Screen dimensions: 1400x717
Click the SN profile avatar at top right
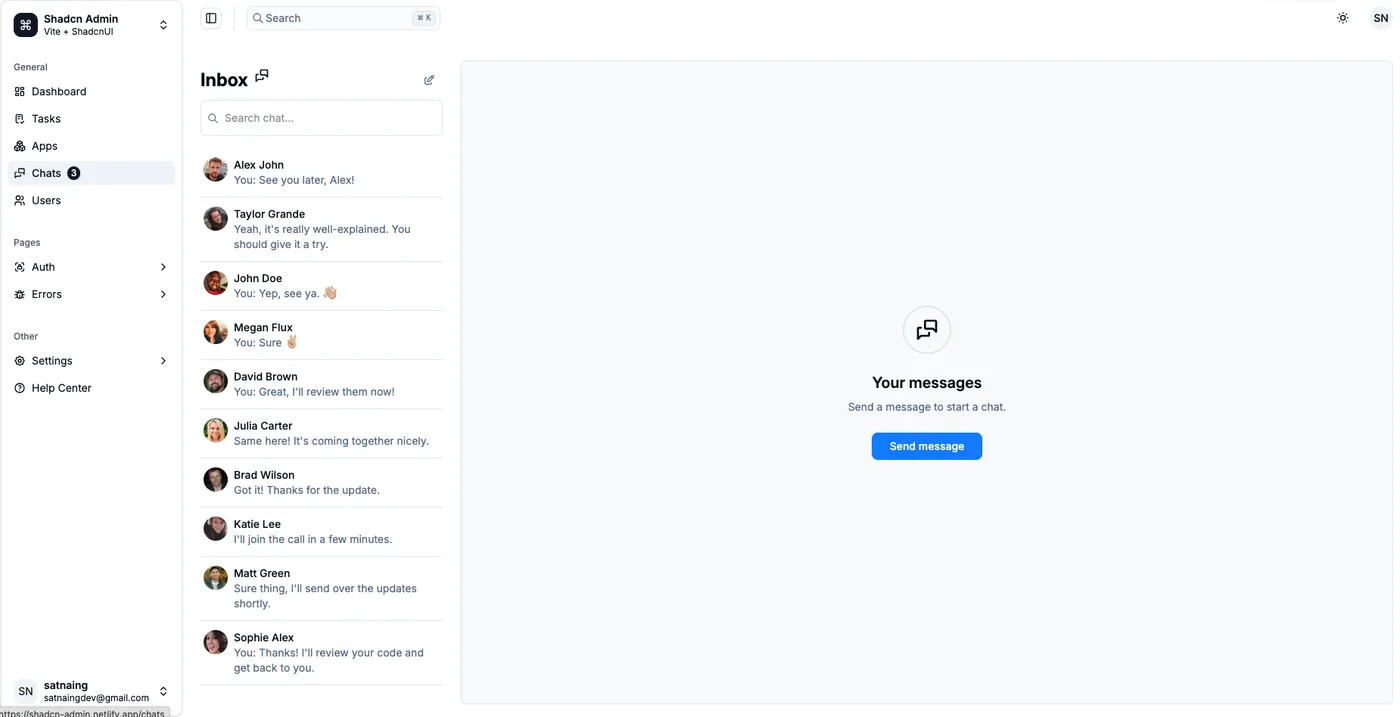[x=1380, y=18]
